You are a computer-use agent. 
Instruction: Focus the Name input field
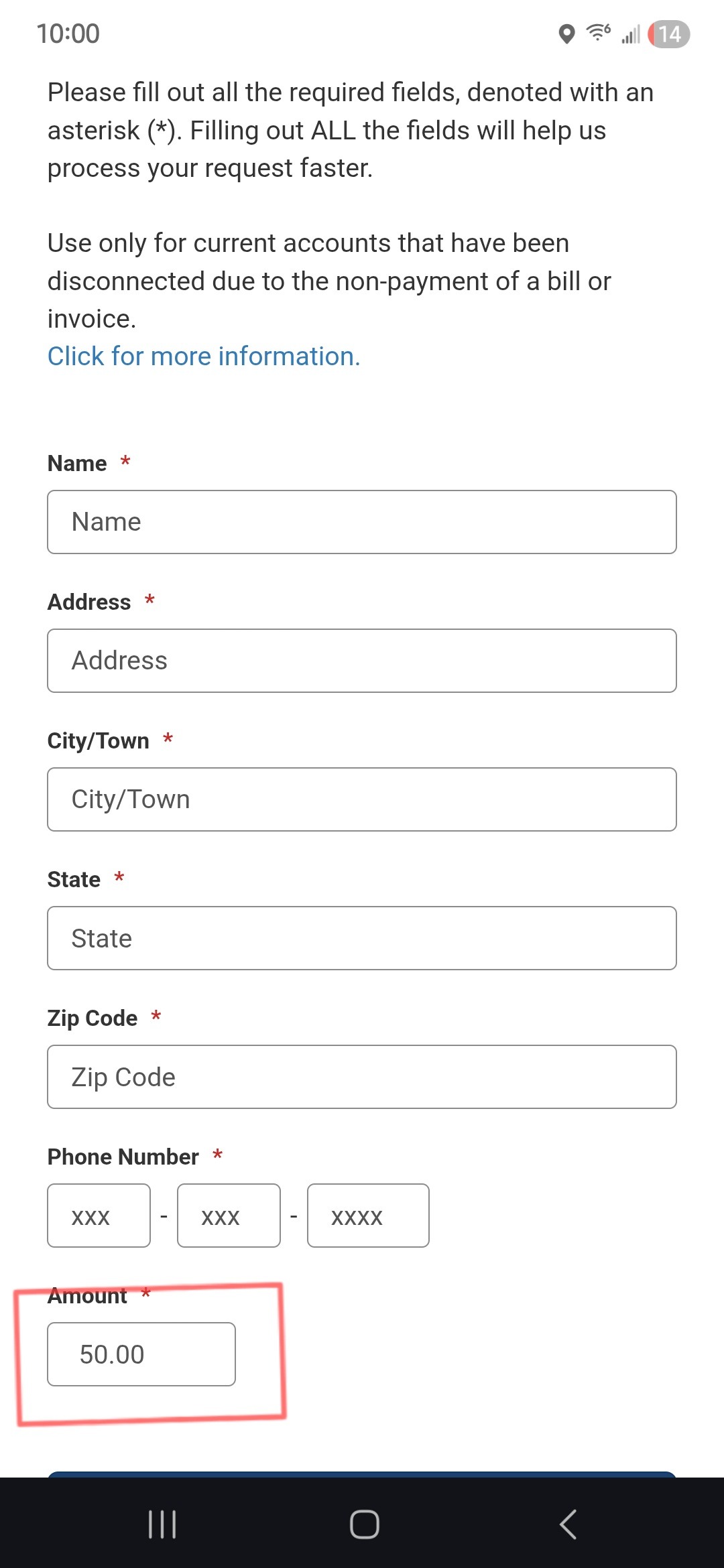point(362,522)
